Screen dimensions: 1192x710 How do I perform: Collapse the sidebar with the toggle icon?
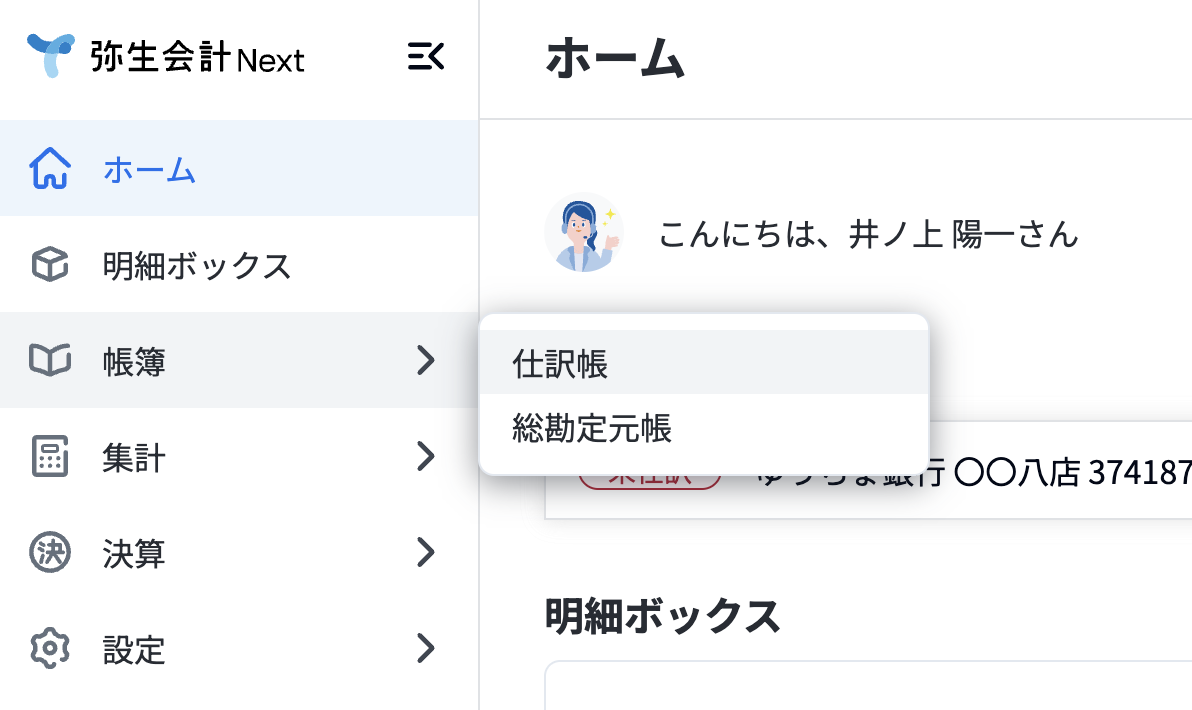[426, 56]
